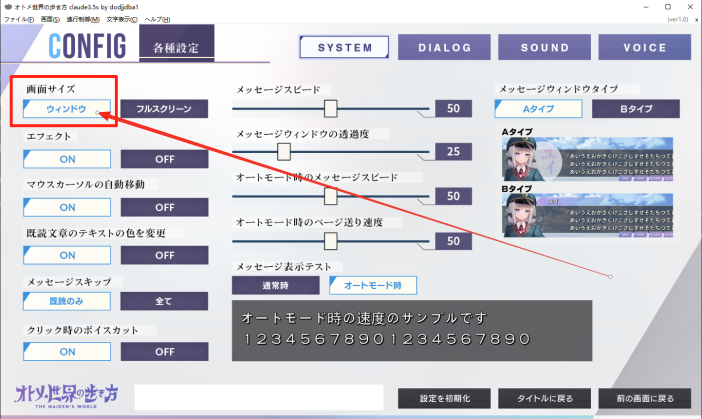
Task: Set メッセージスキップ to 全て
Action: [x=164, y=301]
